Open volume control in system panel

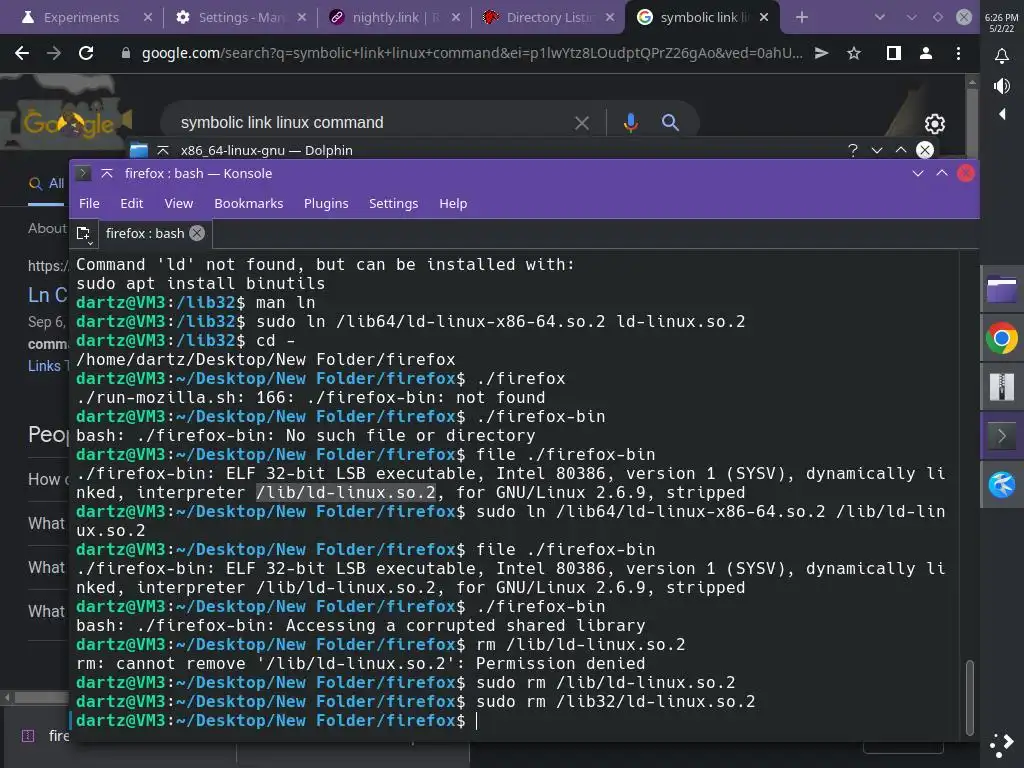click(1001, 86)
